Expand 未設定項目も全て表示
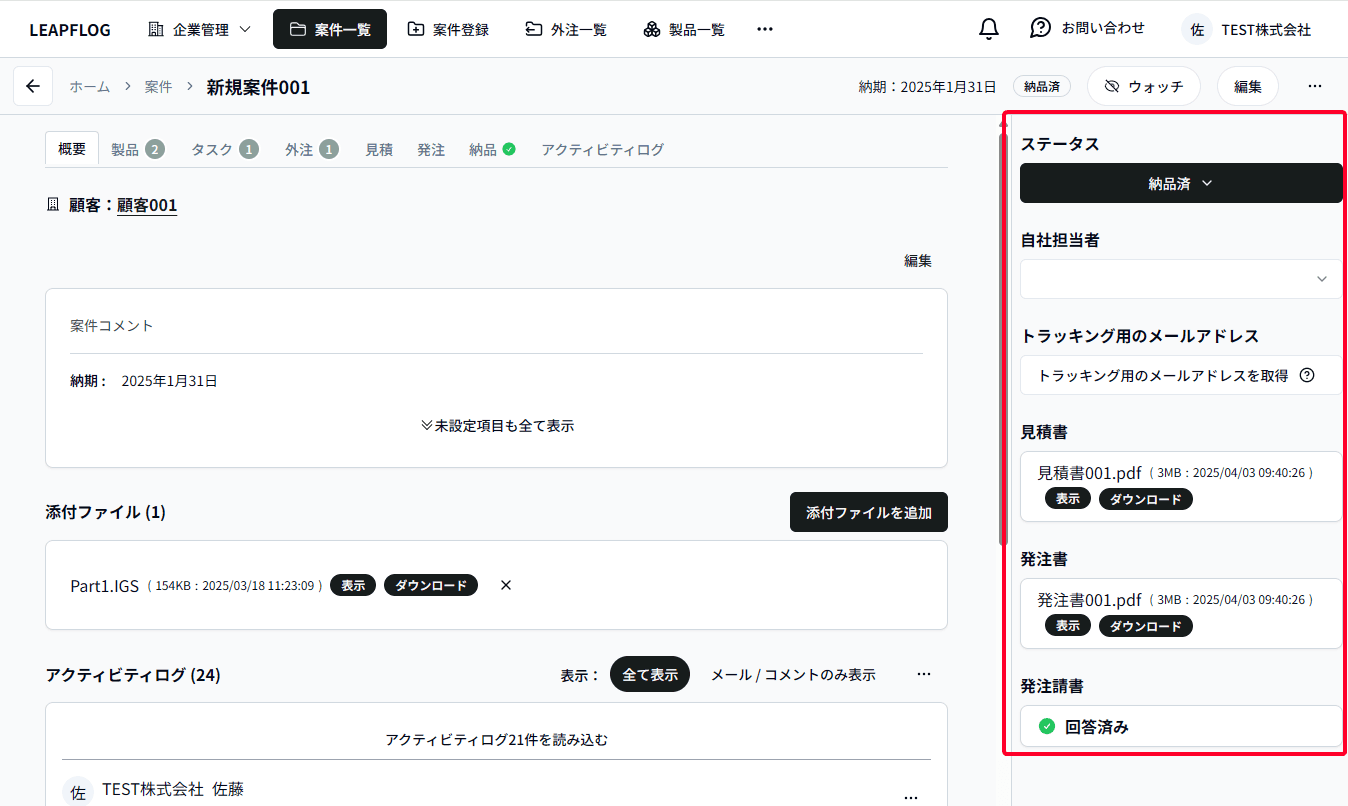The height and width of the screenshot is (806, 1348). (x=496, y=425)
